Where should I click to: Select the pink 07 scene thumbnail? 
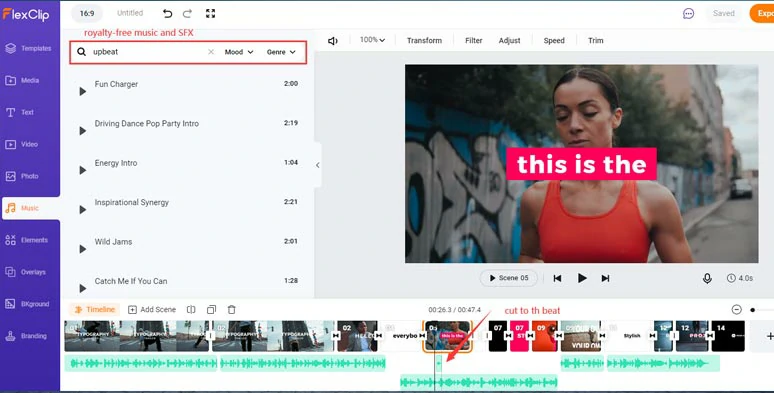tap(519, 336)
